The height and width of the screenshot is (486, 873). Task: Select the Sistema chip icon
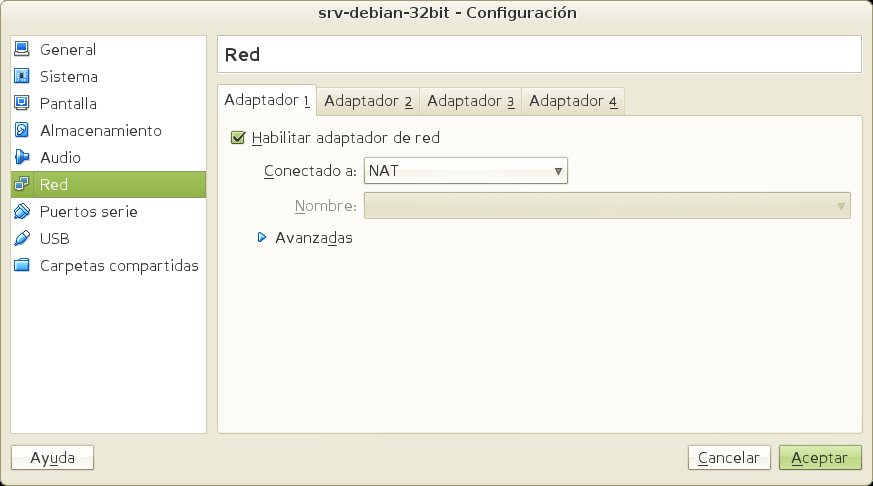pos(22,76)
